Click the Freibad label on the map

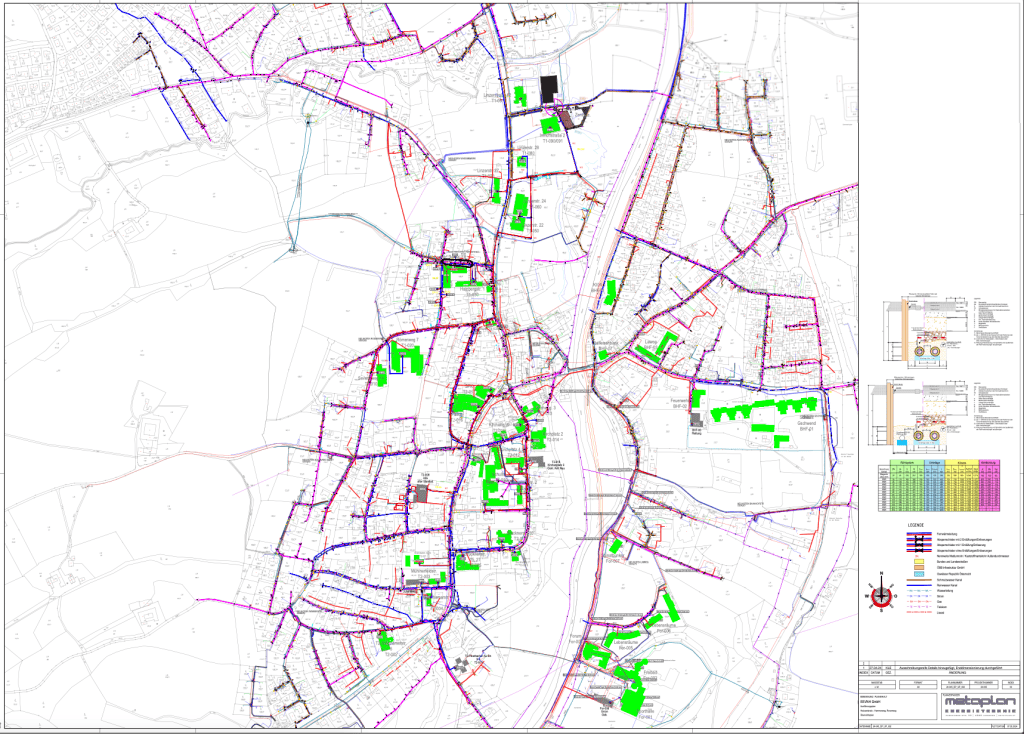(650, 673)
